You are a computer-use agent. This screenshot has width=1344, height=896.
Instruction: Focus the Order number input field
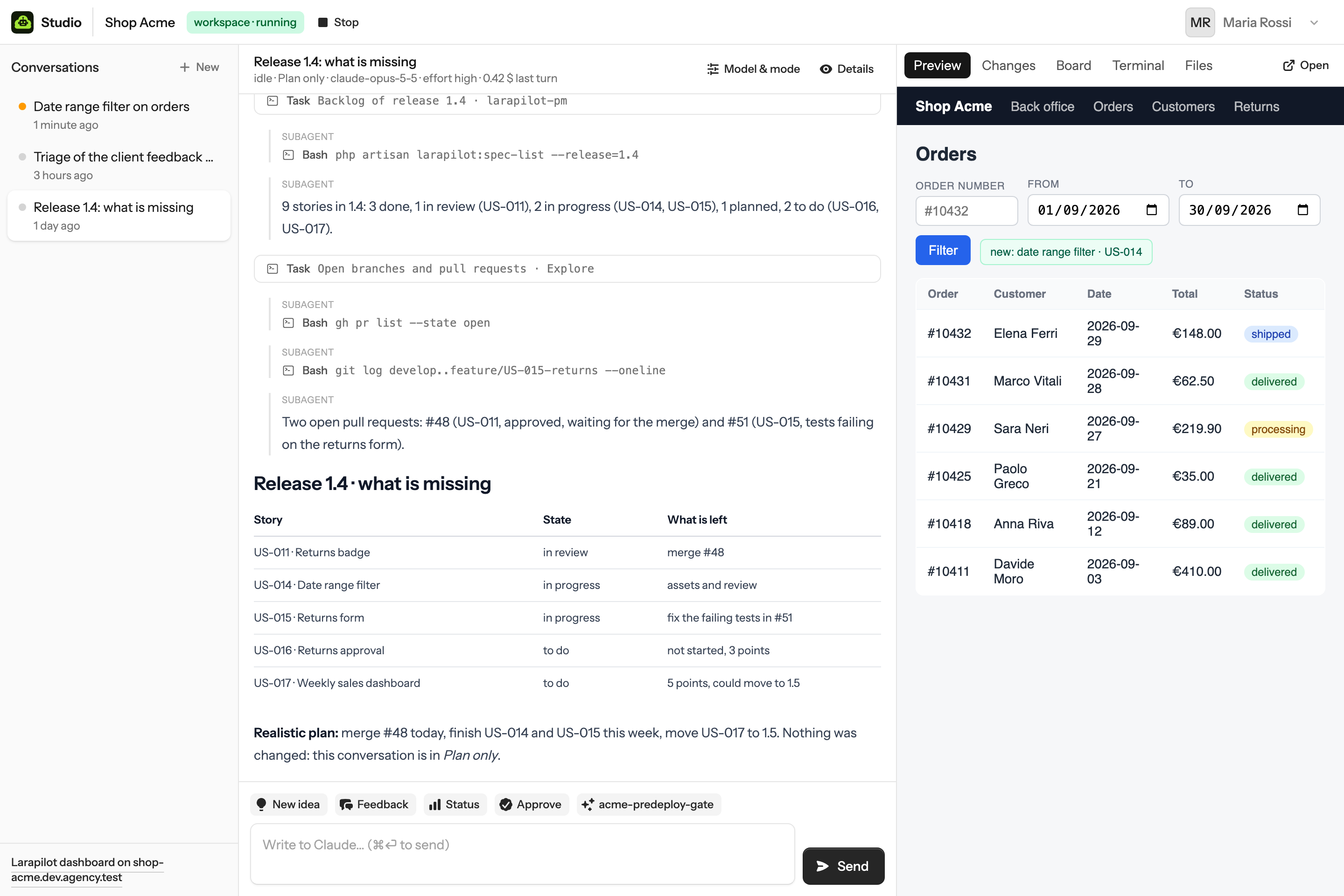(966, 211)
